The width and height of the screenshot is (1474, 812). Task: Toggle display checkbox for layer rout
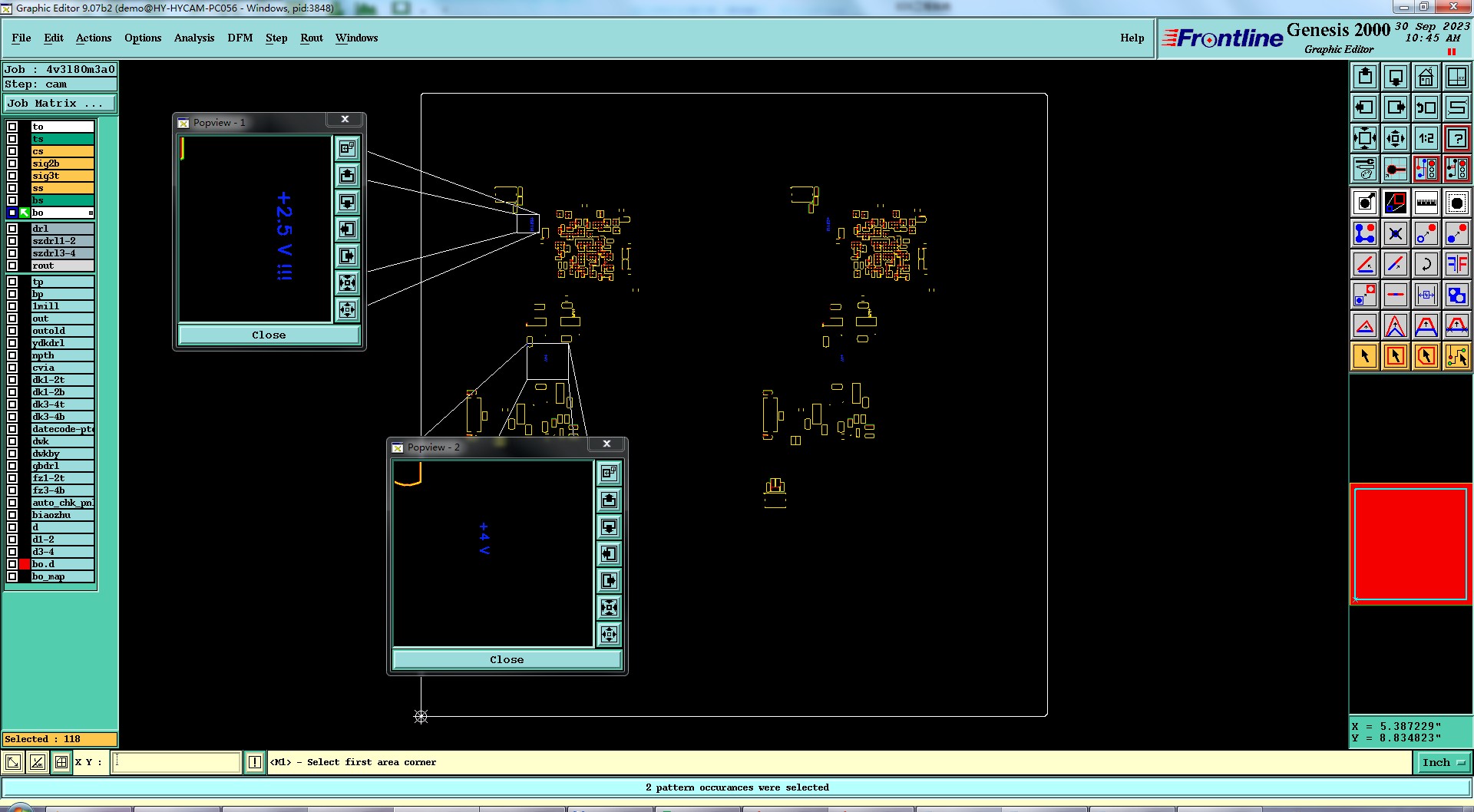click(x=12, y=266)
